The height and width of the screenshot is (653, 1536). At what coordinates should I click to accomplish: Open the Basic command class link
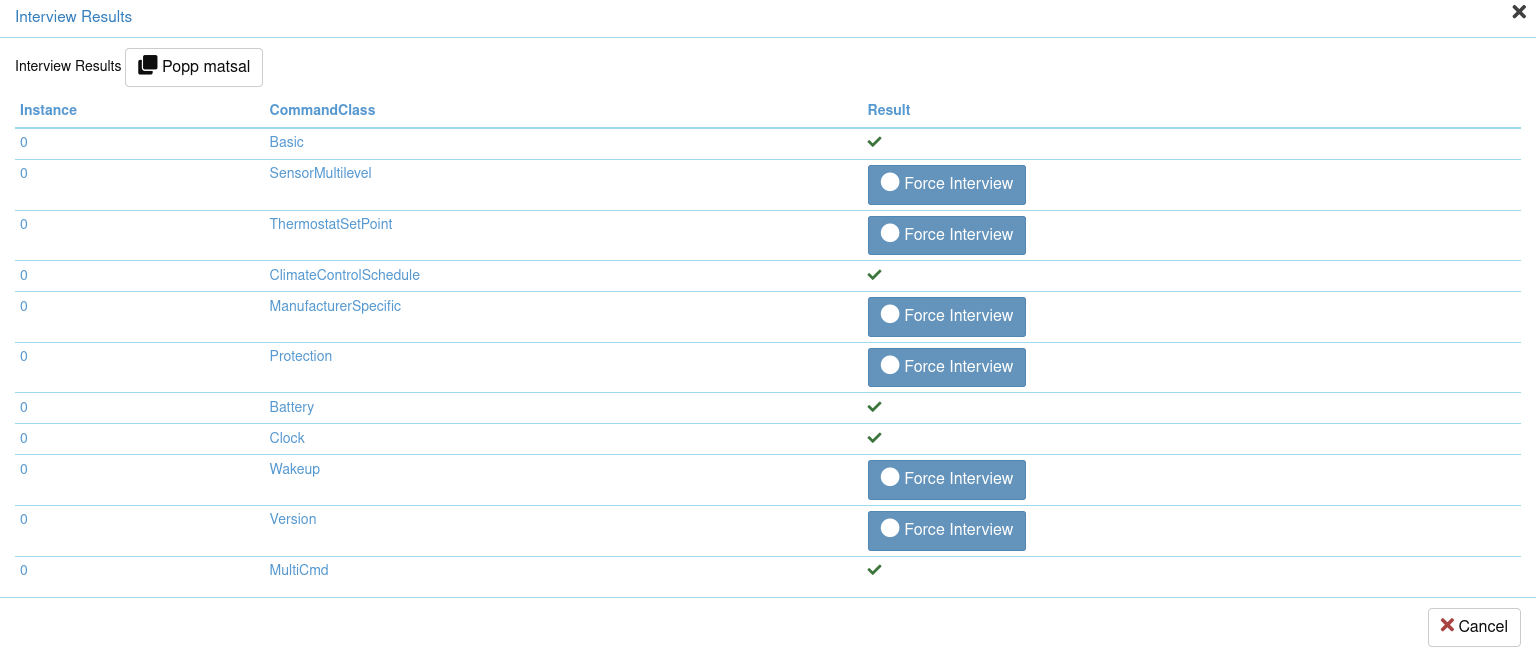click(286, 142)
